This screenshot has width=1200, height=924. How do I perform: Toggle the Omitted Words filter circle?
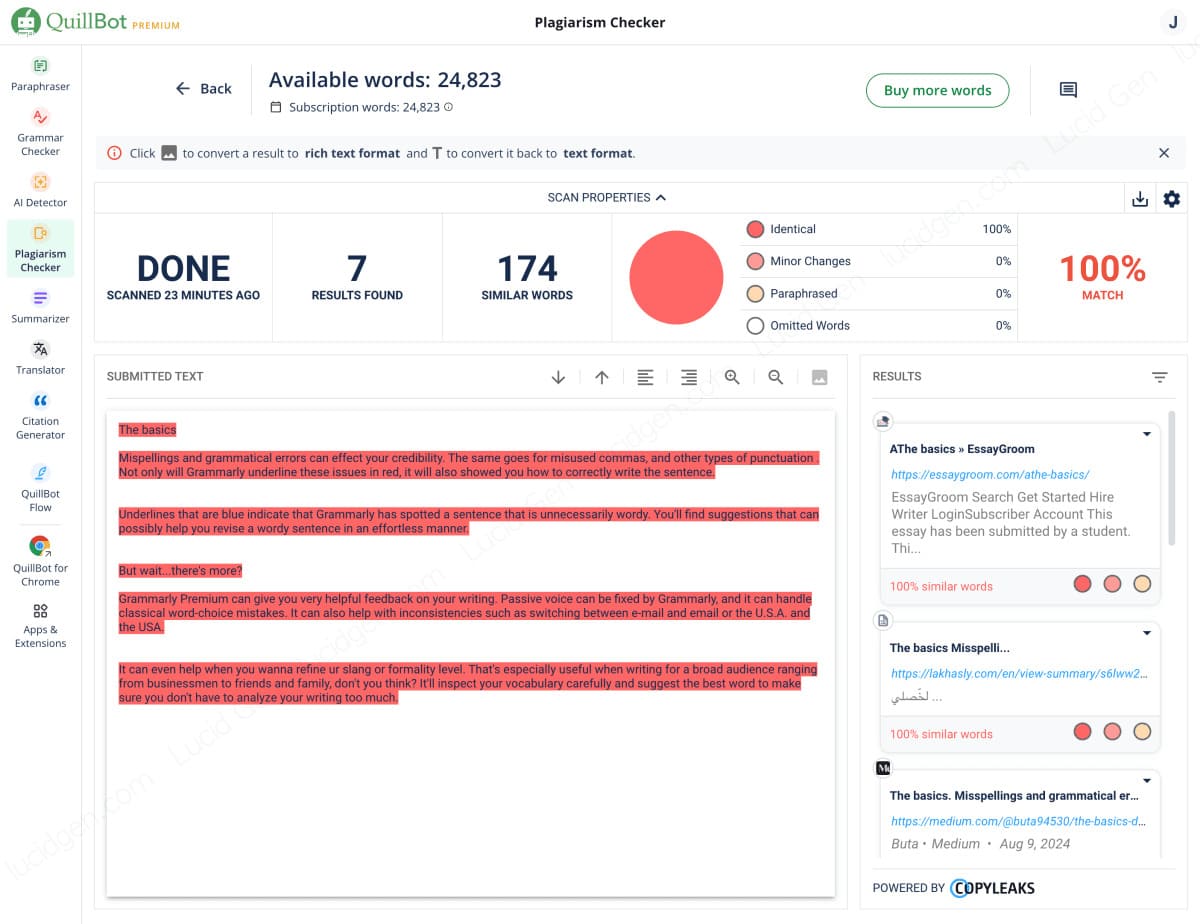pyautogui.click(x=755, y=325)
